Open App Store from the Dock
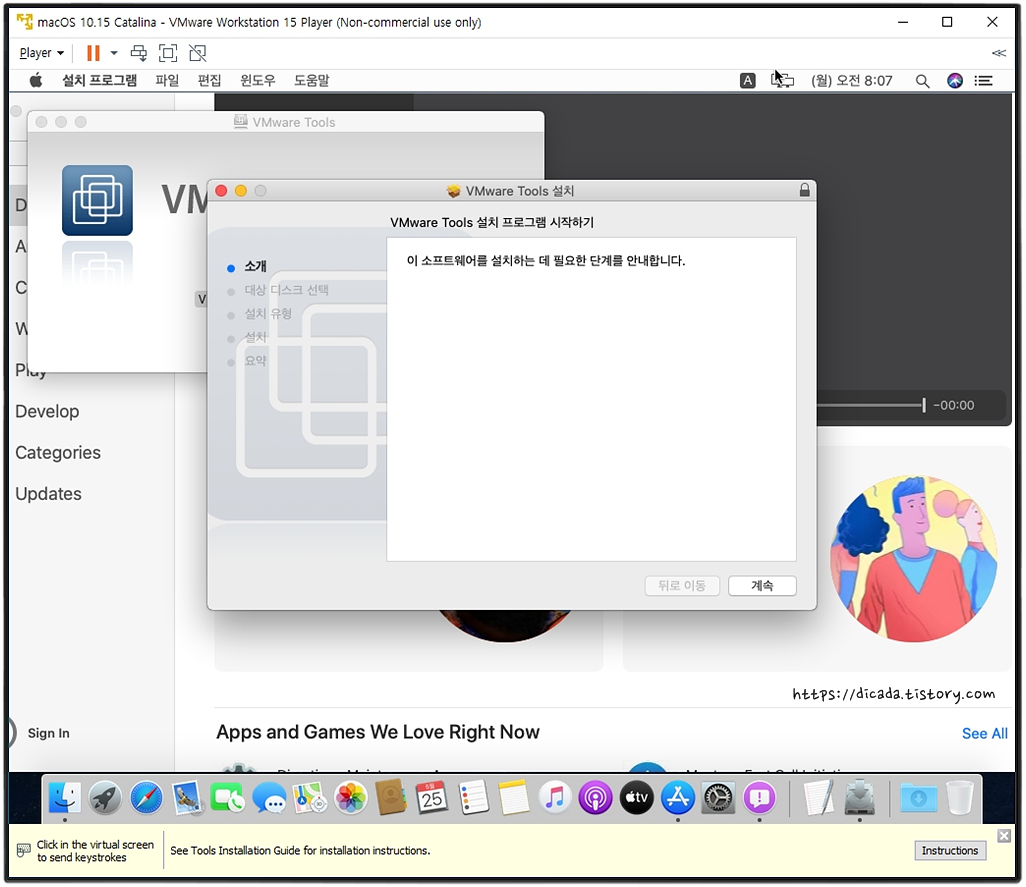The width and height of the screenshot is (1026, 887). [x=678, y=797]
